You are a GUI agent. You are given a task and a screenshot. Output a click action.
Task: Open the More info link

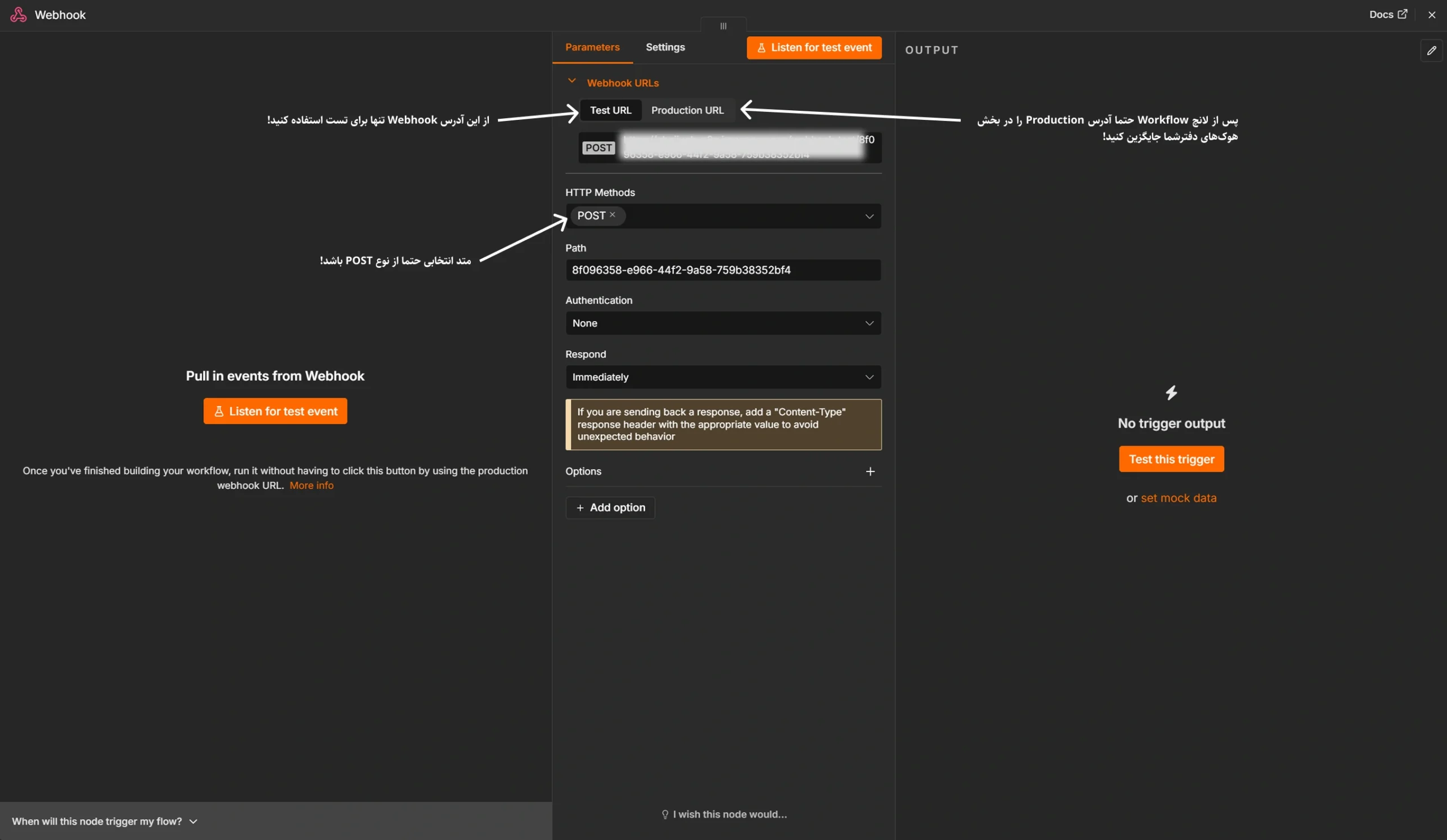311,486
